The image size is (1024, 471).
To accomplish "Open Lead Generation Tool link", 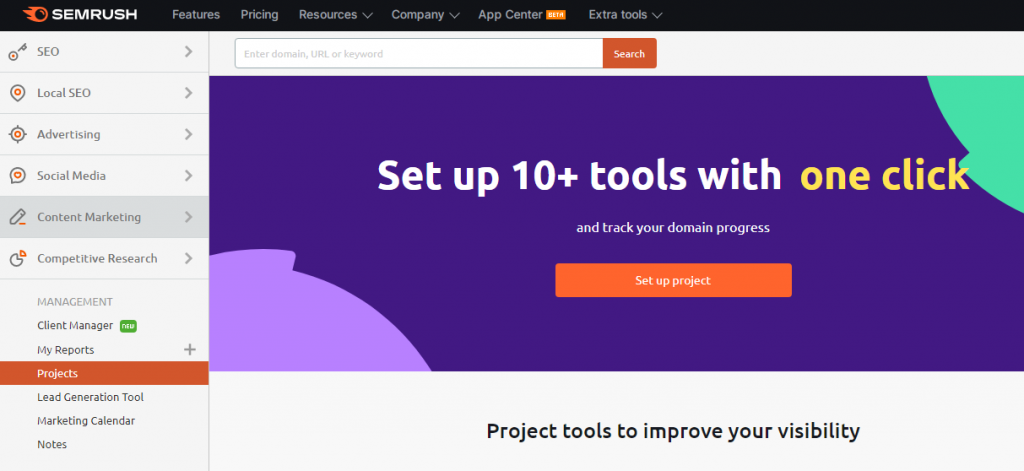I will click(x=90, y=397).
